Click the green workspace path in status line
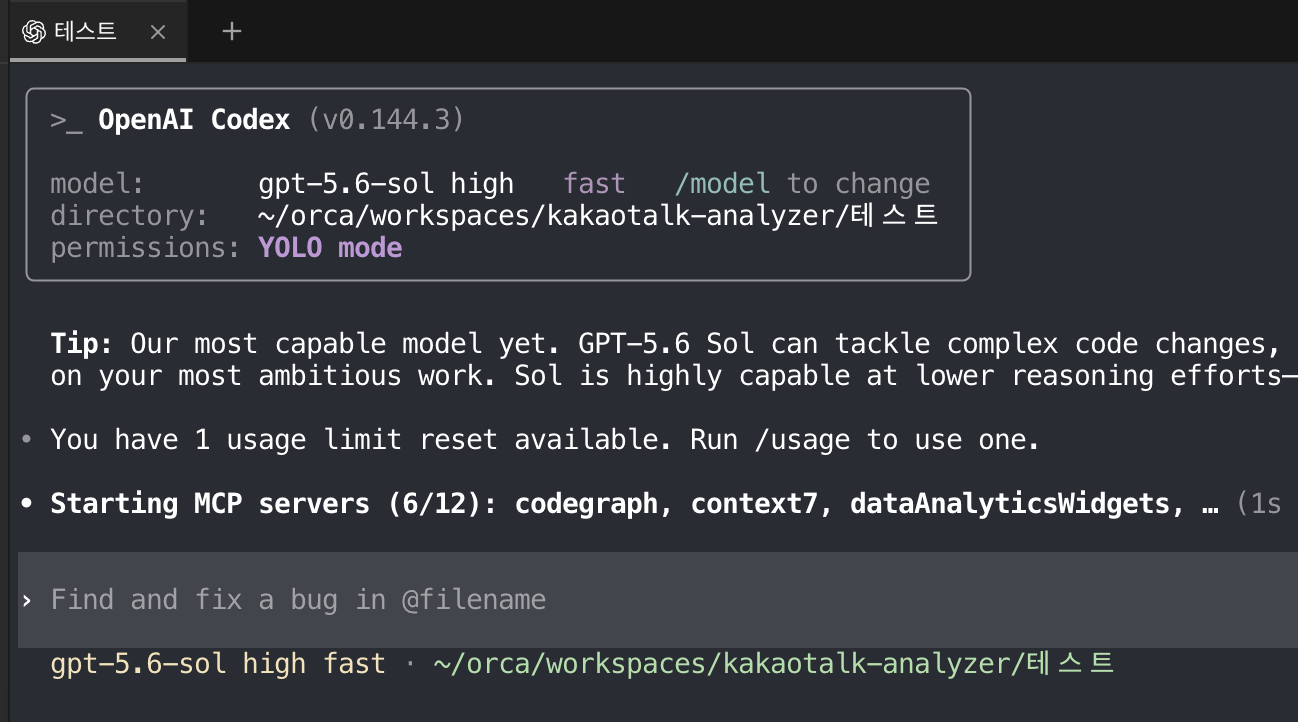This screenshot has height=722, width=1298. pos(773,664)
